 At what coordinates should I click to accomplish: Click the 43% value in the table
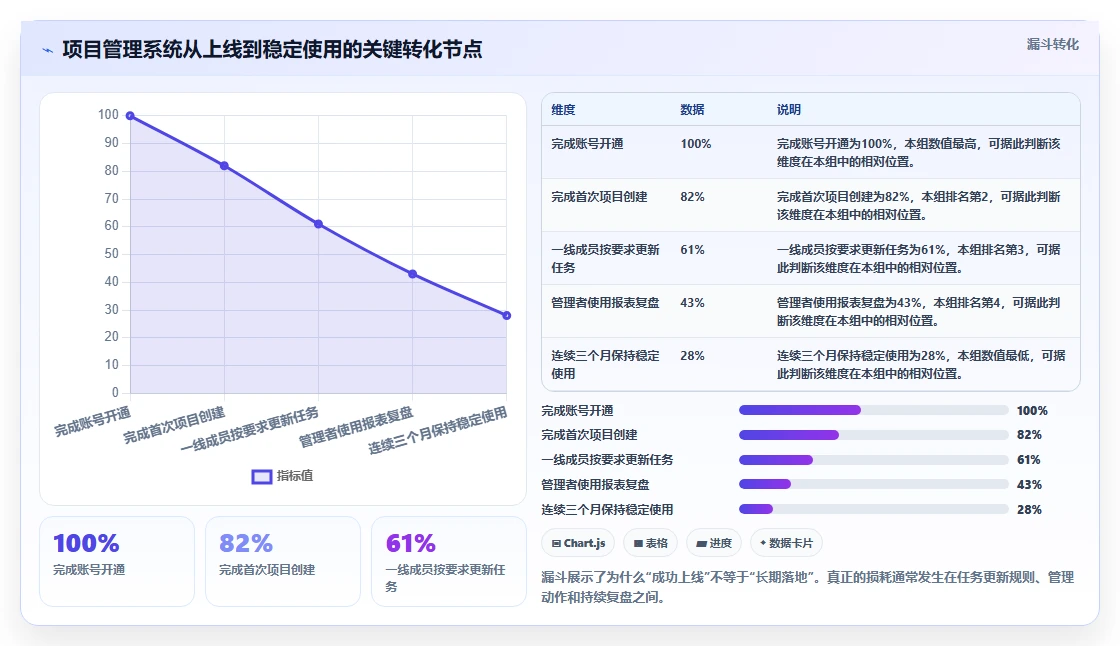[692, 303]
